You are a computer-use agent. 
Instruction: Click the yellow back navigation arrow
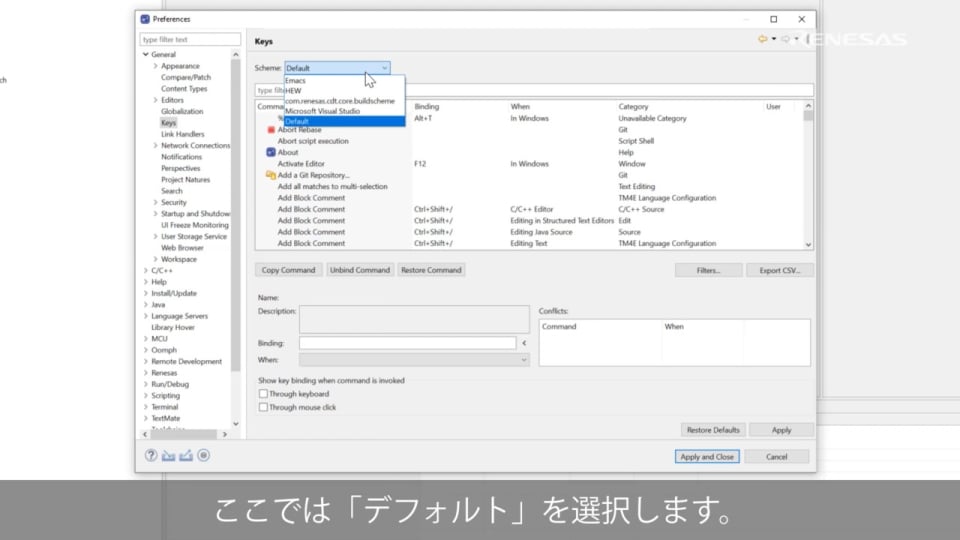(762, 39)
